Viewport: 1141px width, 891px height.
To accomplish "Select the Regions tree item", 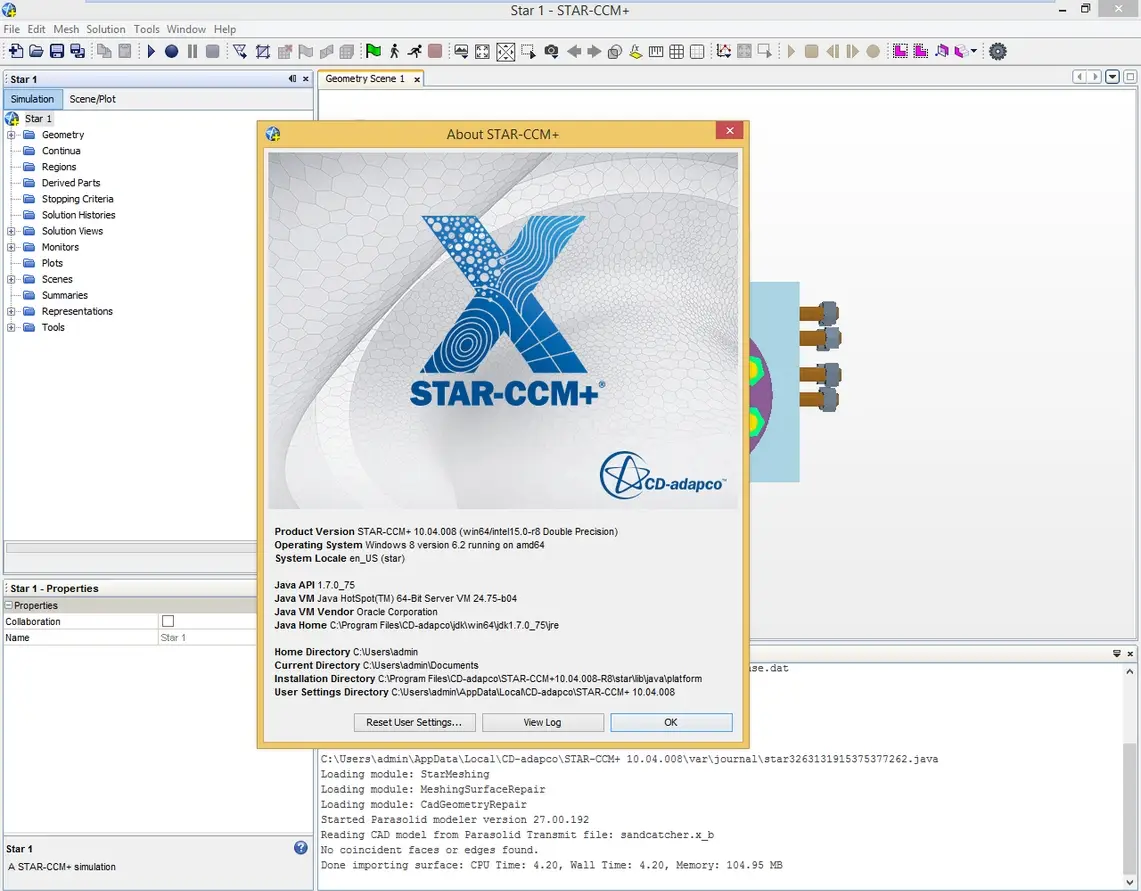I will click(x=59, y=167).
